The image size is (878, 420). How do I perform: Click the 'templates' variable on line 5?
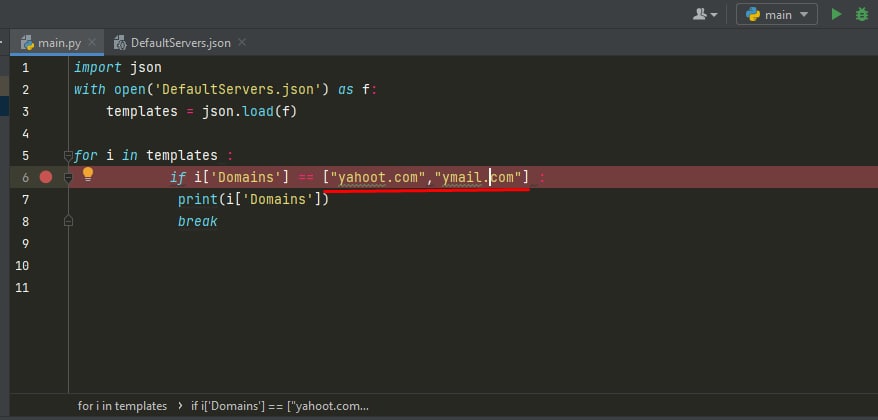point(182,155)
